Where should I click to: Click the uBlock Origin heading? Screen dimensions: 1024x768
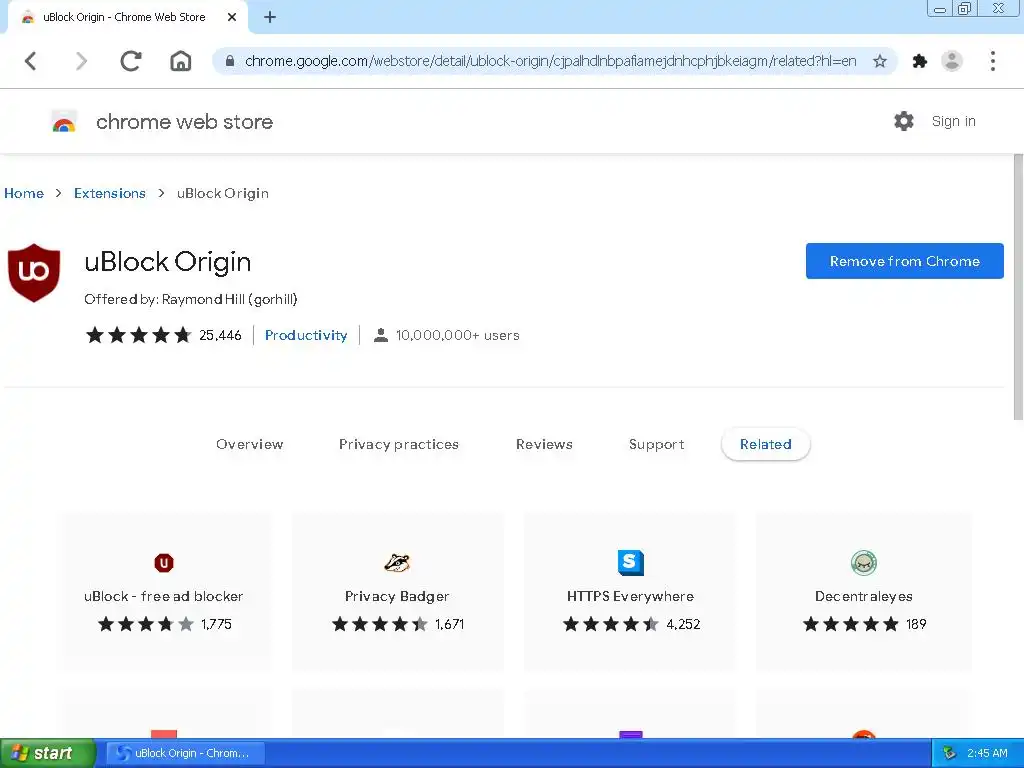pyautogui.click(x=168, y=262)
